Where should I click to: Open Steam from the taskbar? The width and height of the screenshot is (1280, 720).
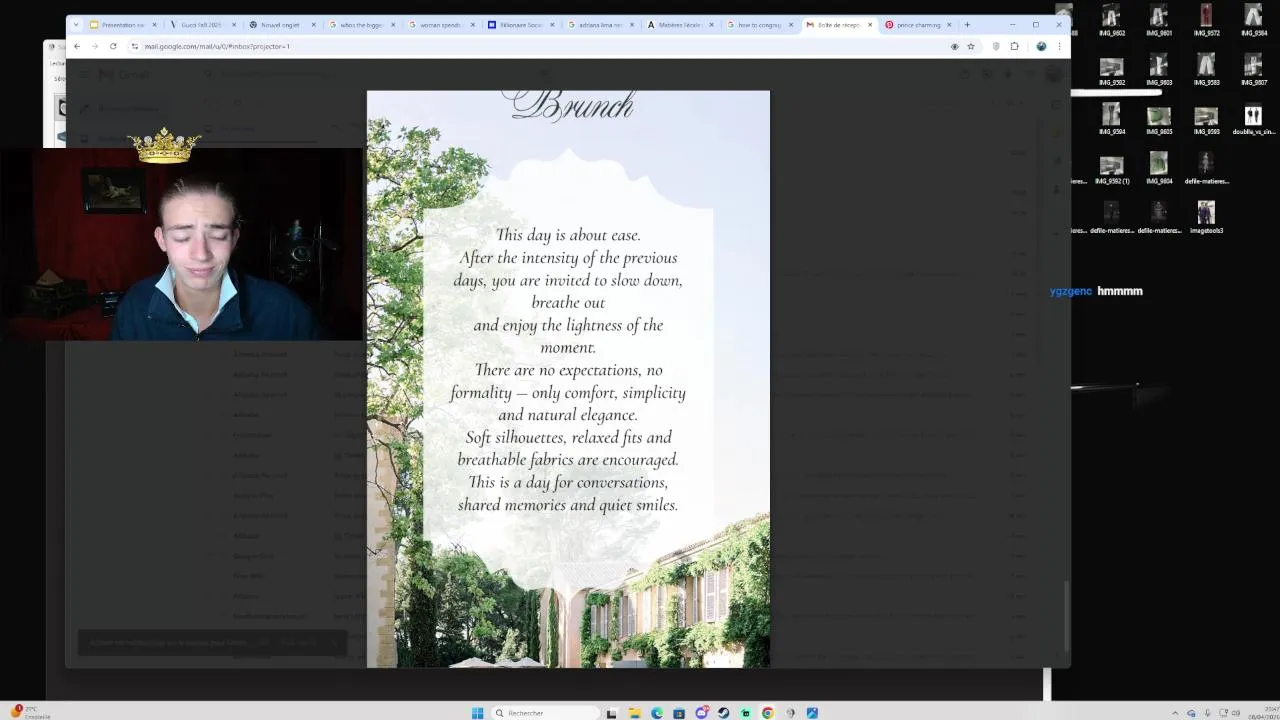[723, 713]
